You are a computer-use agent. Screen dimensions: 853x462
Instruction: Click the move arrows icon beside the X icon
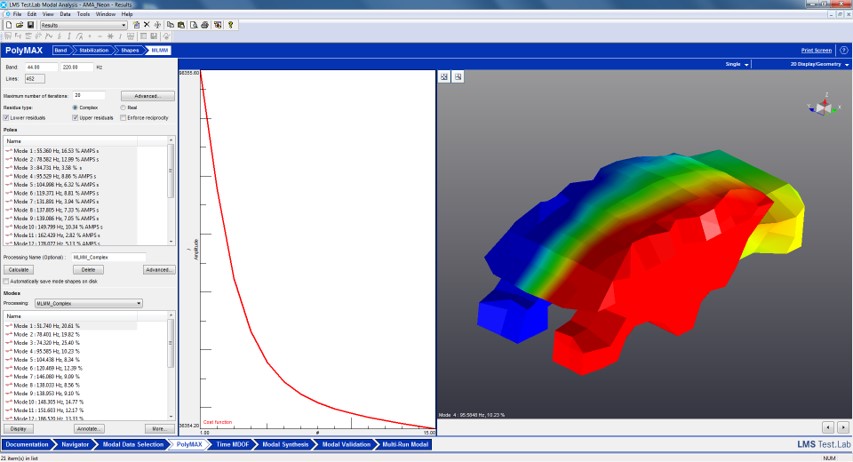pos(157,25)
